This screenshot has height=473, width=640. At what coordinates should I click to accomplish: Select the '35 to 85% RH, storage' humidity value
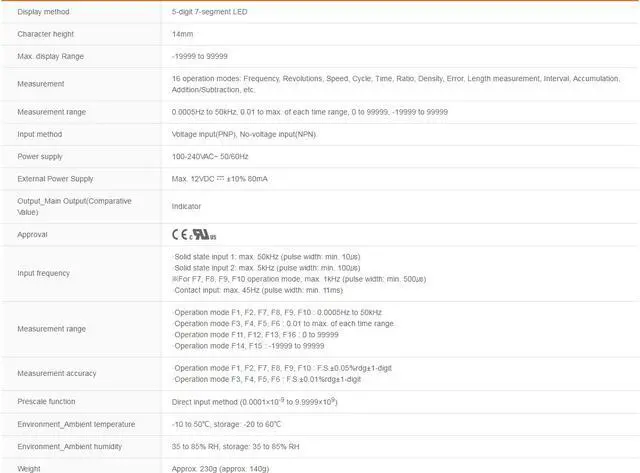coord(236,446)
